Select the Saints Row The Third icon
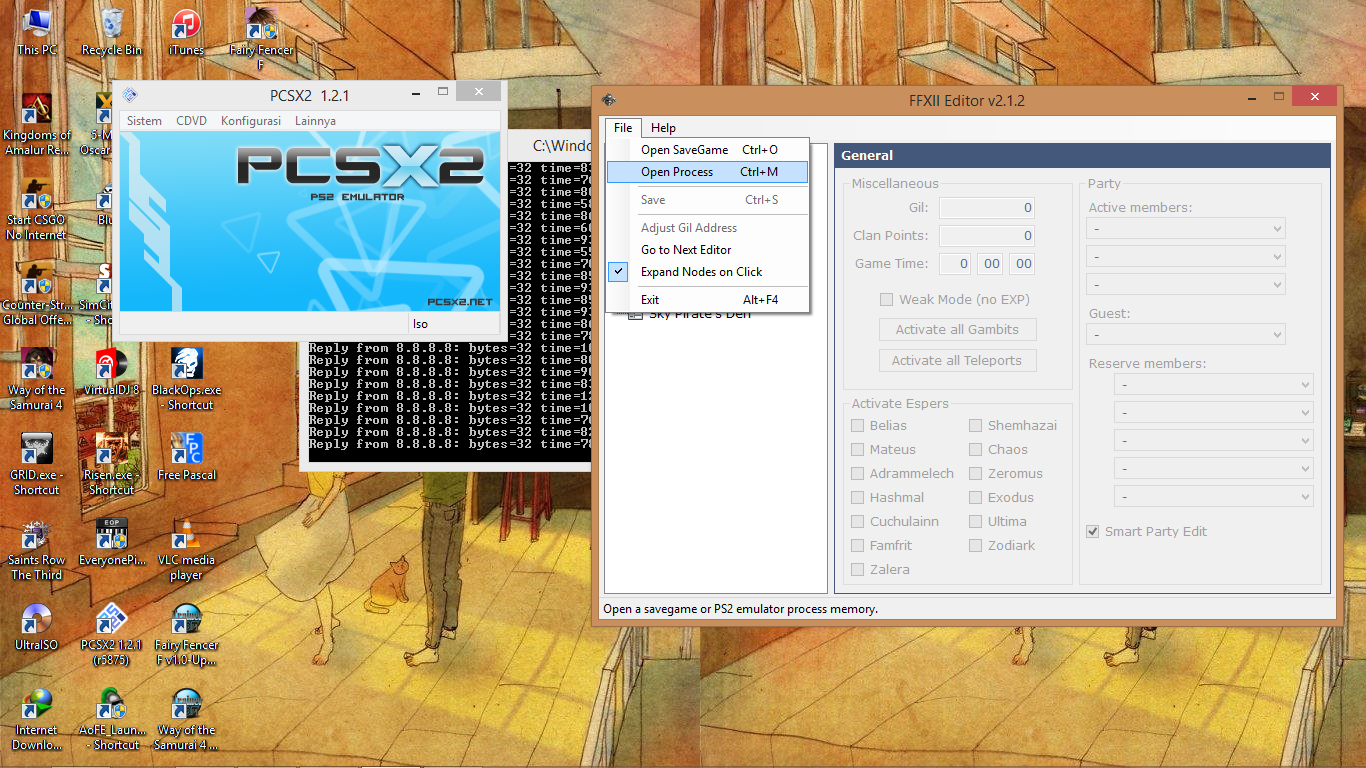This screenshot has height=768, width=1366. pyautogui.click(x=37, y=549)
